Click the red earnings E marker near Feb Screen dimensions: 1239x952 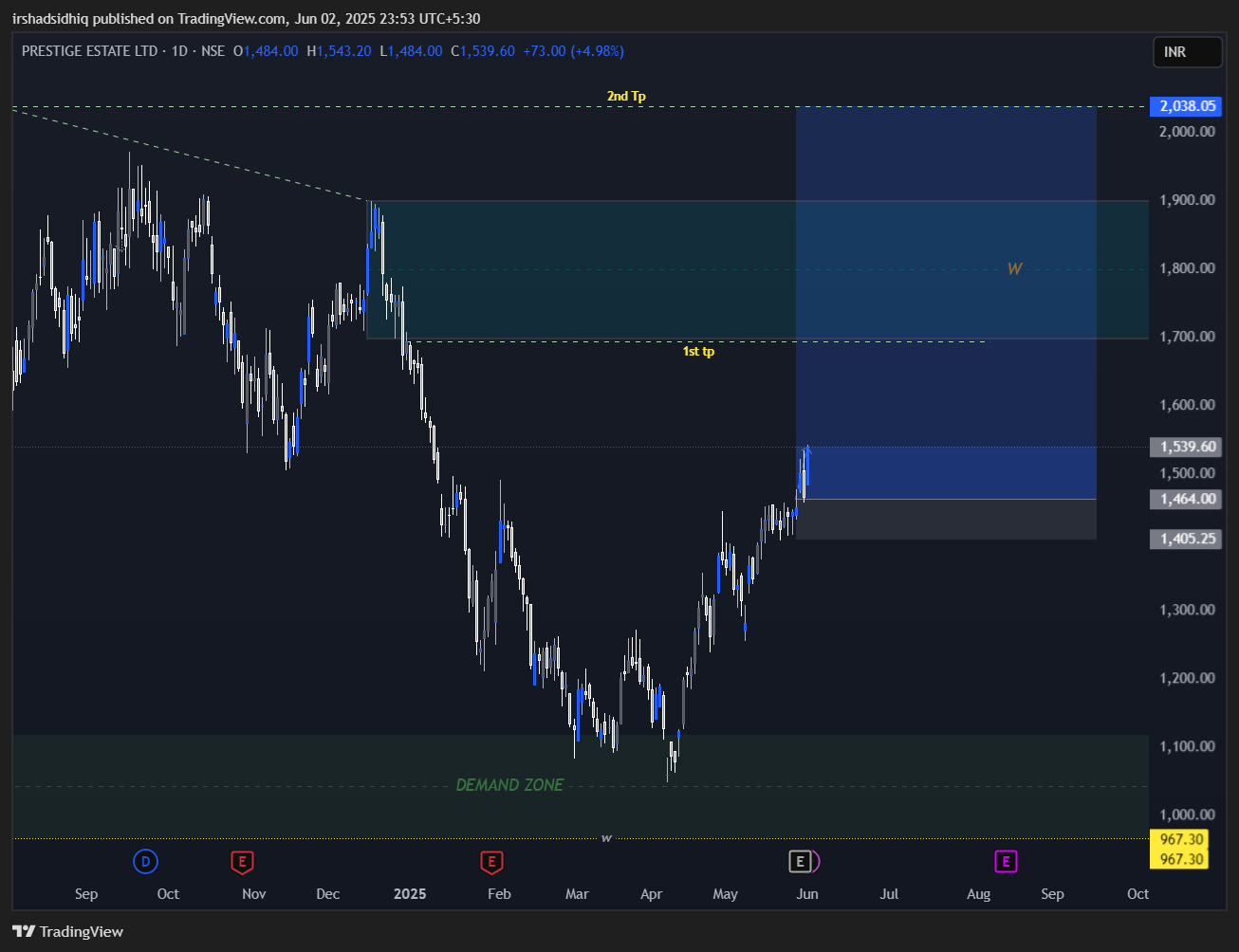(490, 862)
